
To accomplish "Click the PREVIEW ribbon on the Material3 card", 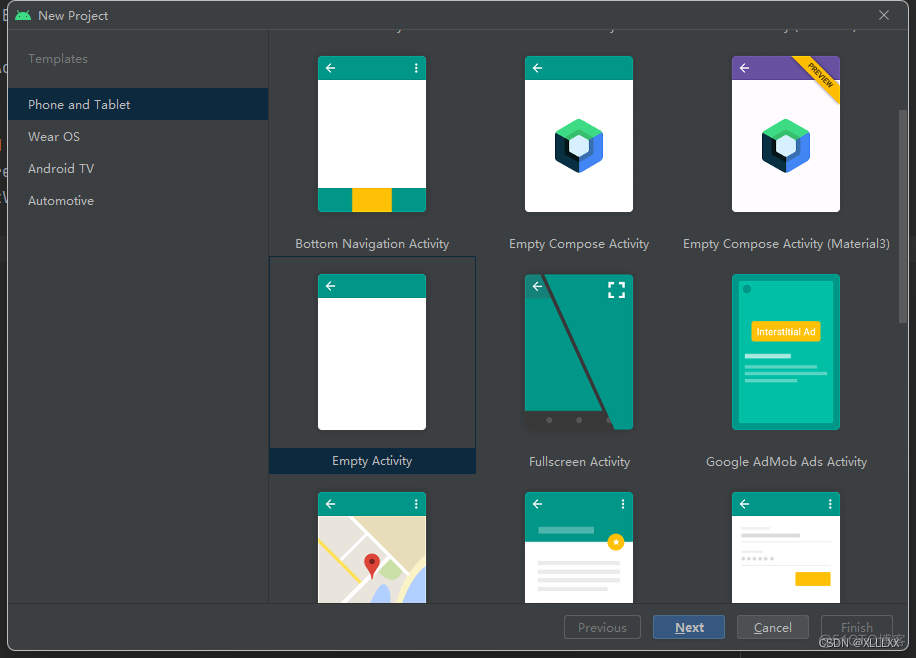I will click(x=818, y=78).
